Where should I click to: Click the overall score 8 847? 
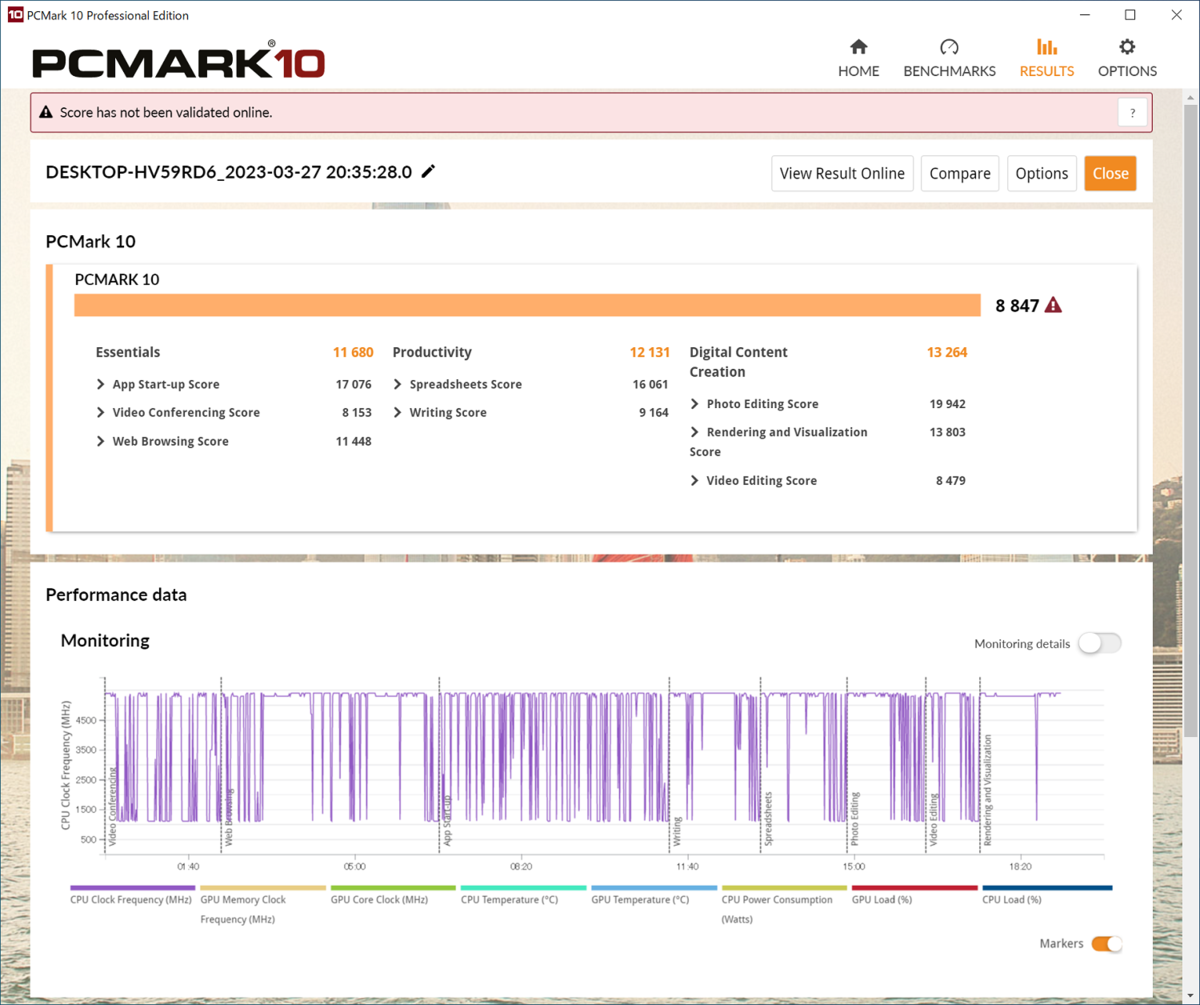pyautogui.click(x=1017, y=306)
